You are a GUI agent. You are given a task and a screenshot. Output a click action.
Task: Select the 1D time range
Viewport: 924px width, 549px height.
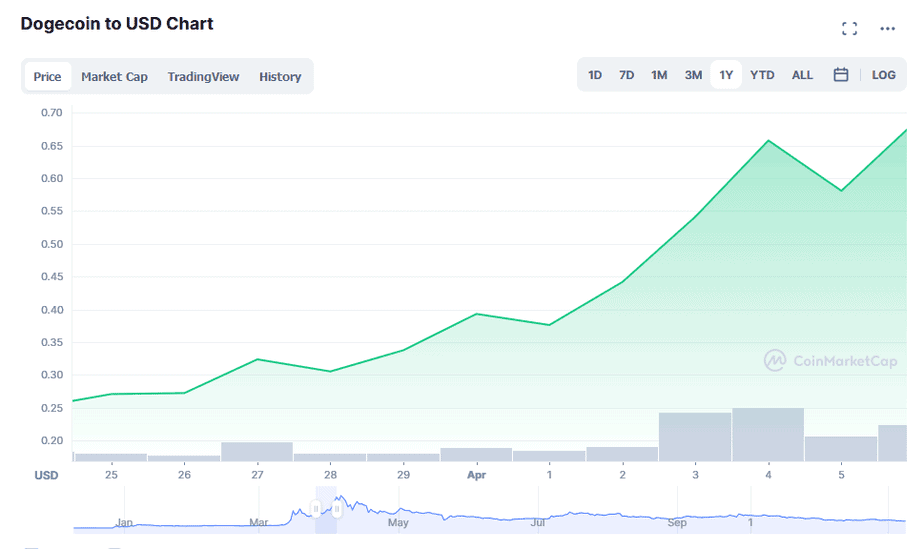595,75
